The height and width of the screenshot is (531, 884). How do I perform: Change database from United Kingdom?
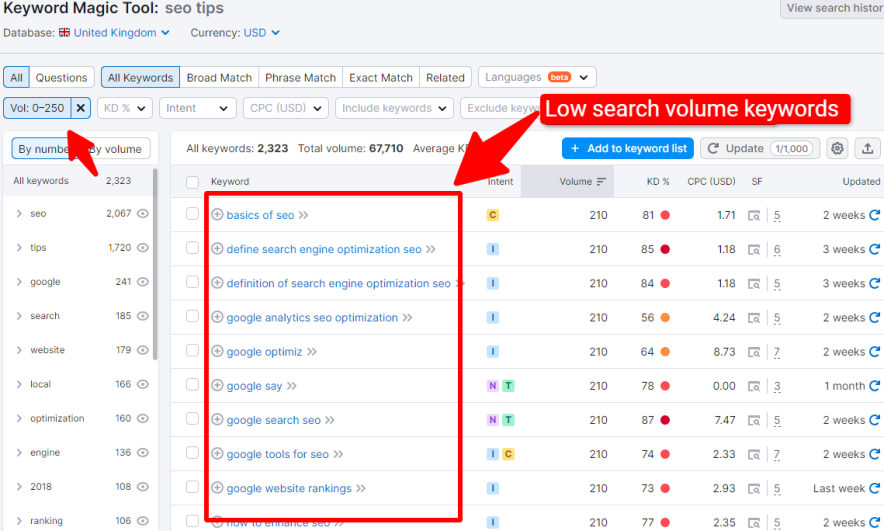121,33
